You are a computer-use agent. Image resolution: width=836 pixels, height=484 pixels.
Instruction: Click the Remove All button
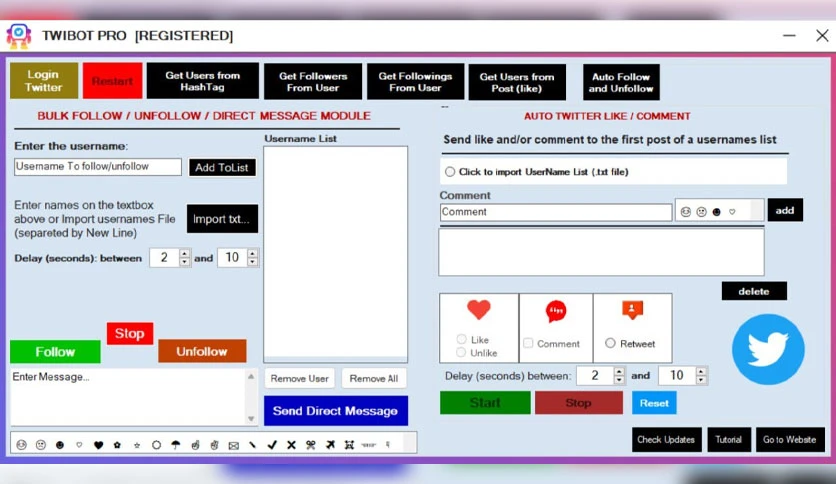(374, 378)
